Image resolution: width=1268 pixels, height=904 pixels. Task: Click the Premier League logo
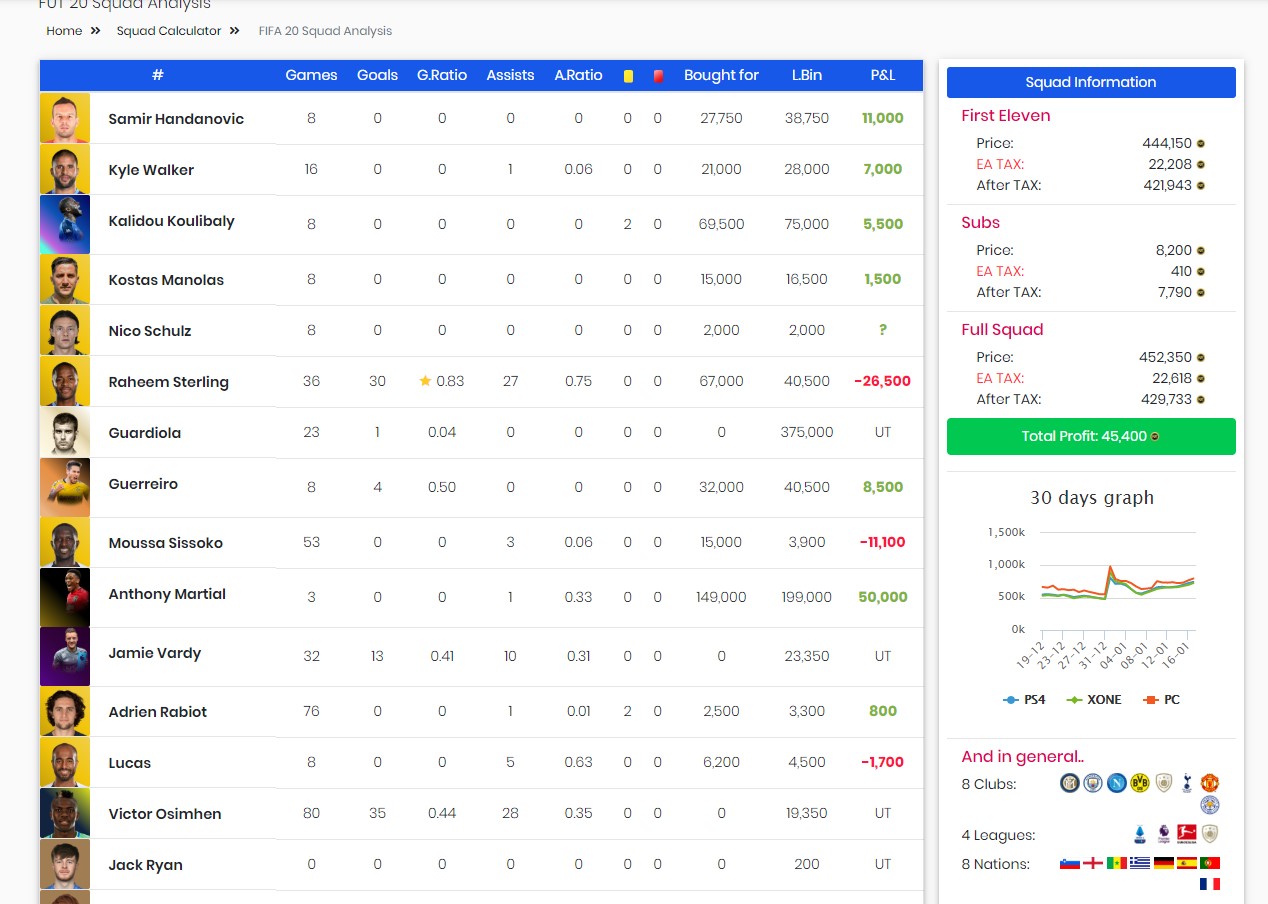(1164, 834)
